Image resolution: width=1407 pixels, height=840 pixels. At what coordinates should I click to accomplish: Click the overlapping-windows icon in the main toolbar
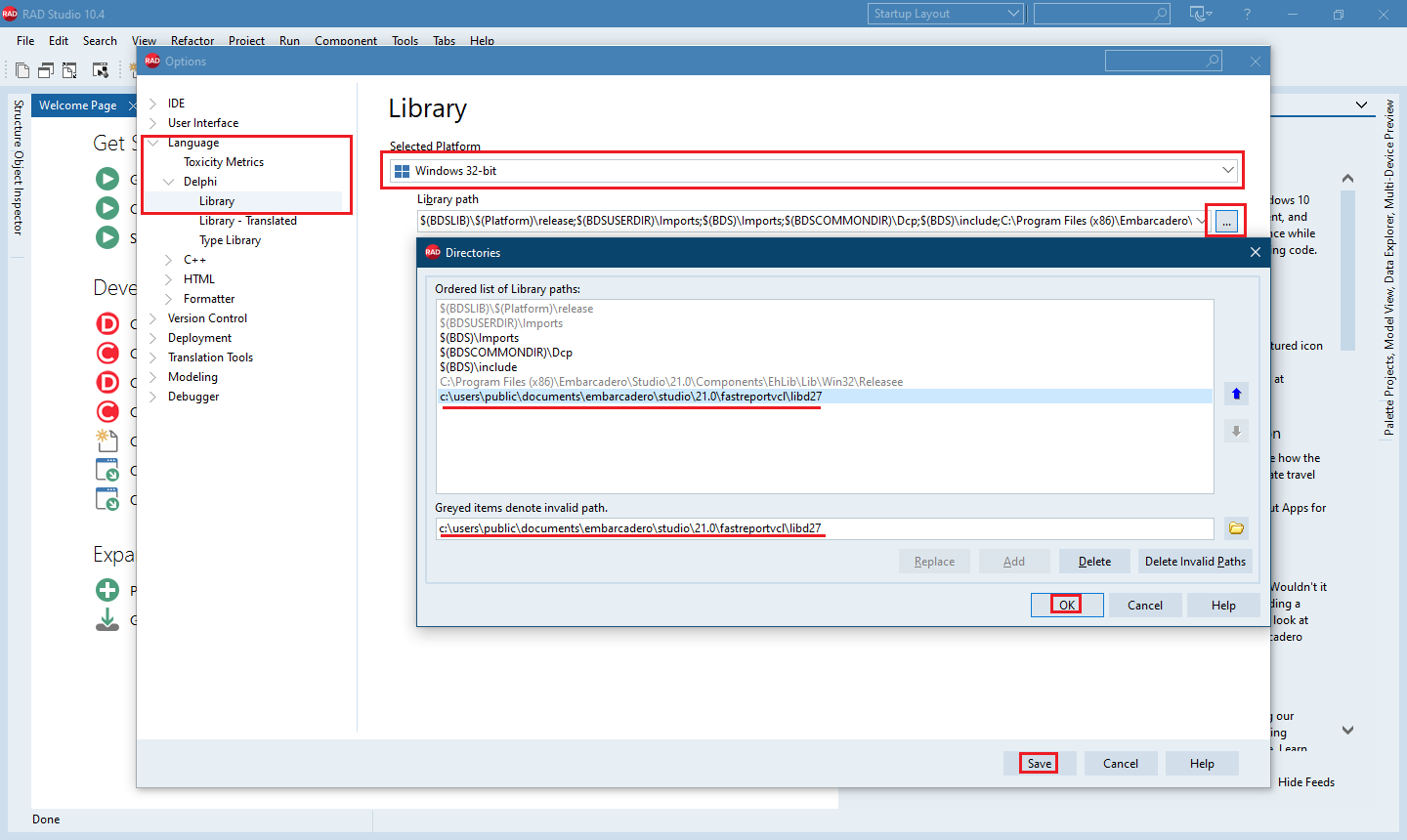point(46,70)
